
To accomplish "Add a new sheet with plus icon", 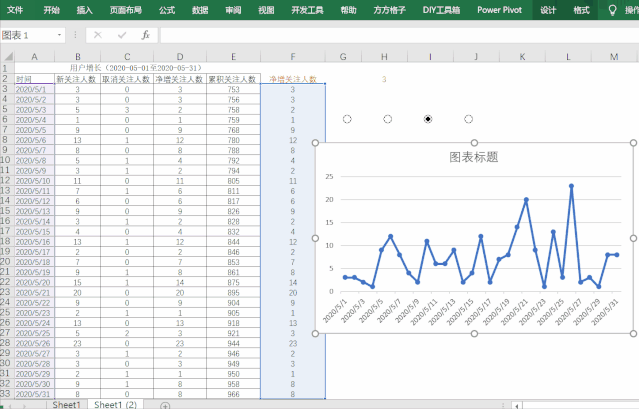I will pyautogui.click(x=165, y=405).
